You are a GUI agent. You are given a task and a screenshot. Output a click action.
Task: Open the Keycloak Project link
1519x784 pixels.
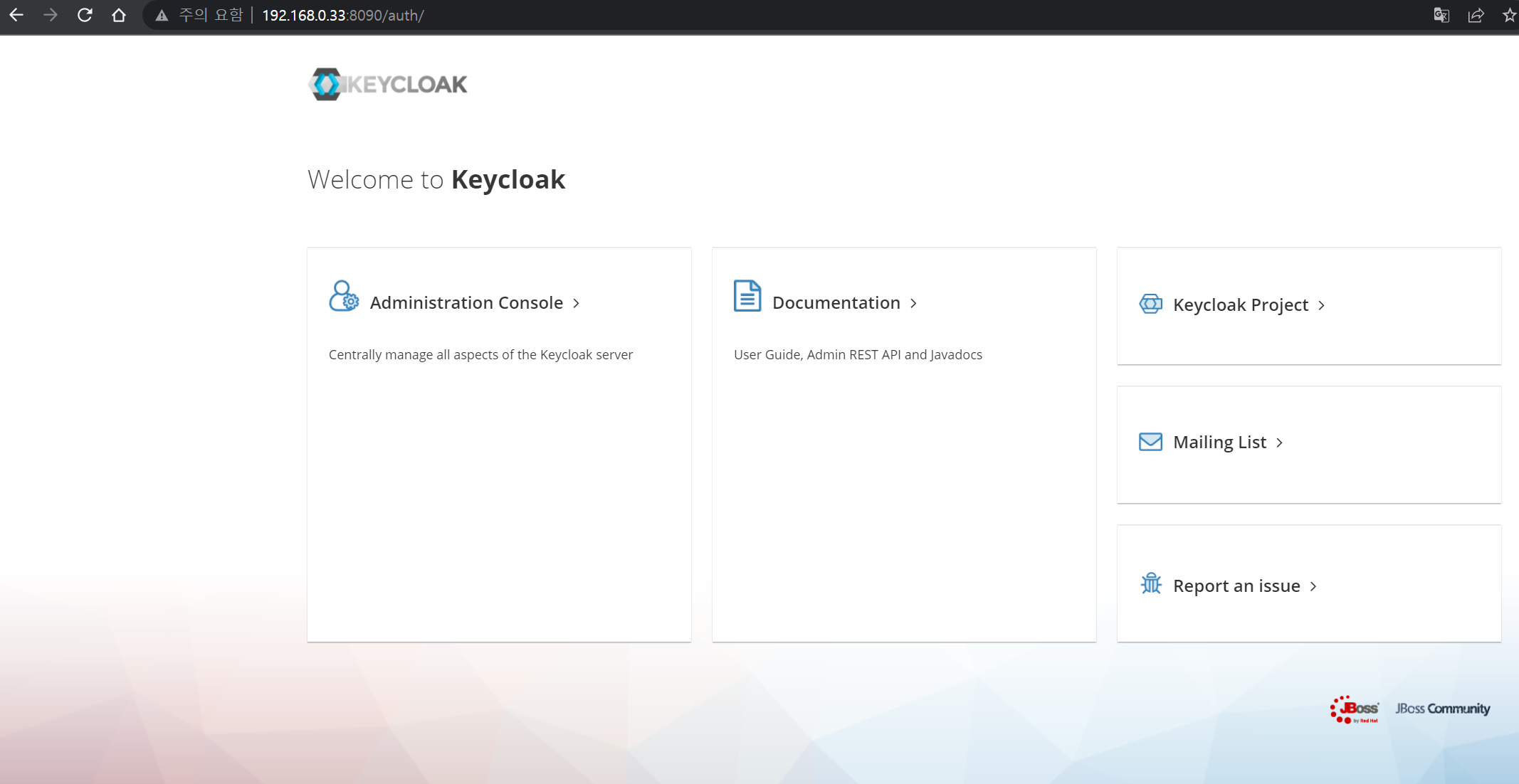(x=1240, y=305)
